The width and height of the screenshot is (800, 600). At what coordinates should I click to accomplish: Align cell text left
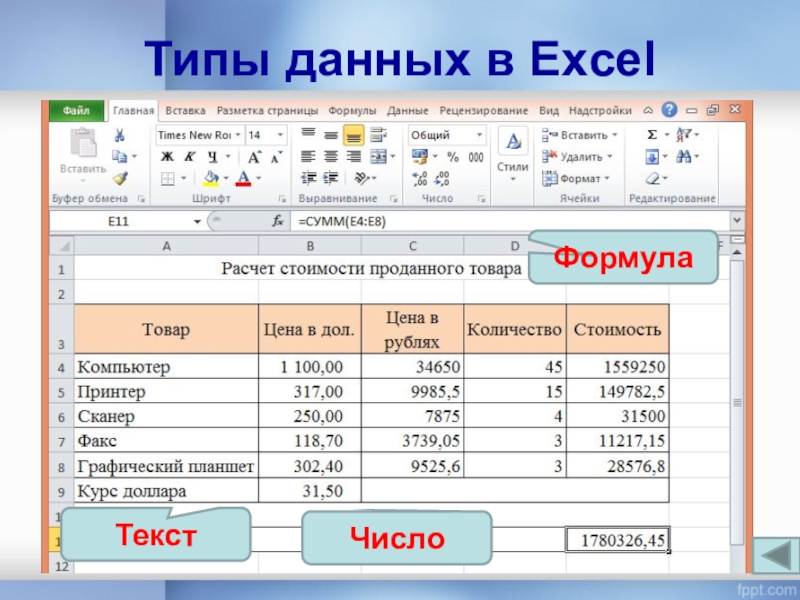308,157
